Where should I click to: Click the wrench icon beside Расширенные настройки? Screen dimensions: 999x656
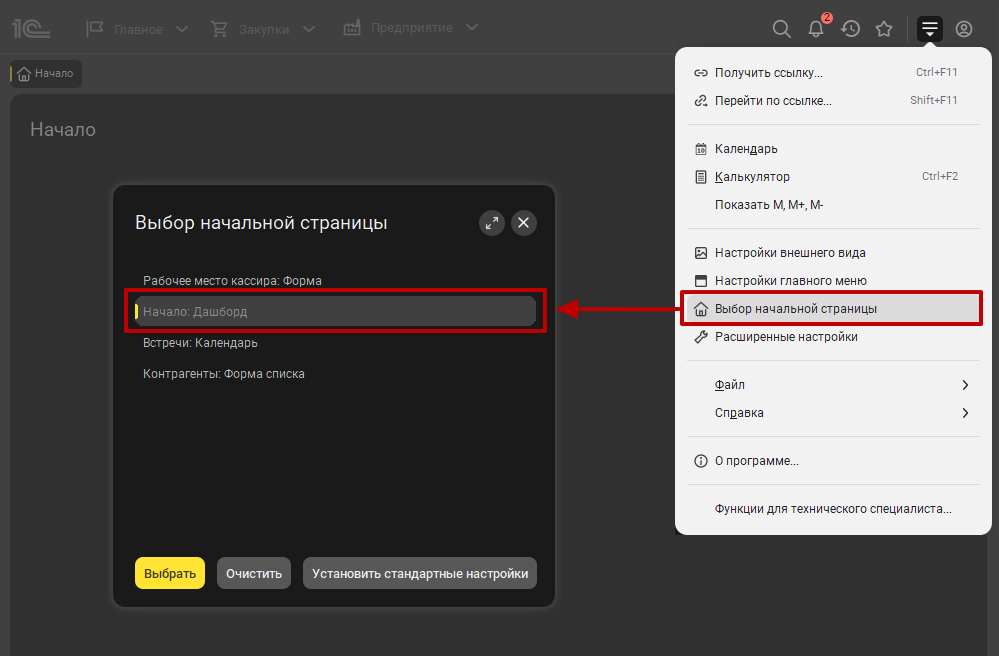click(x=701, y=337)
